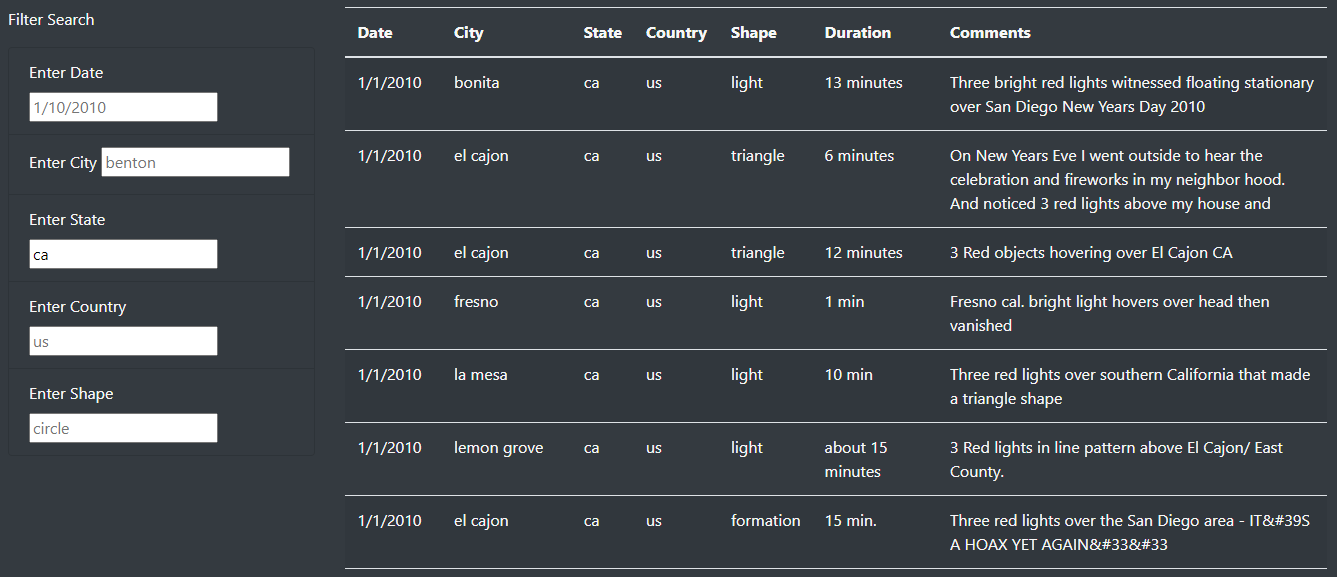
Task: Click the lemon grove city cell
Action: [498, 447]
